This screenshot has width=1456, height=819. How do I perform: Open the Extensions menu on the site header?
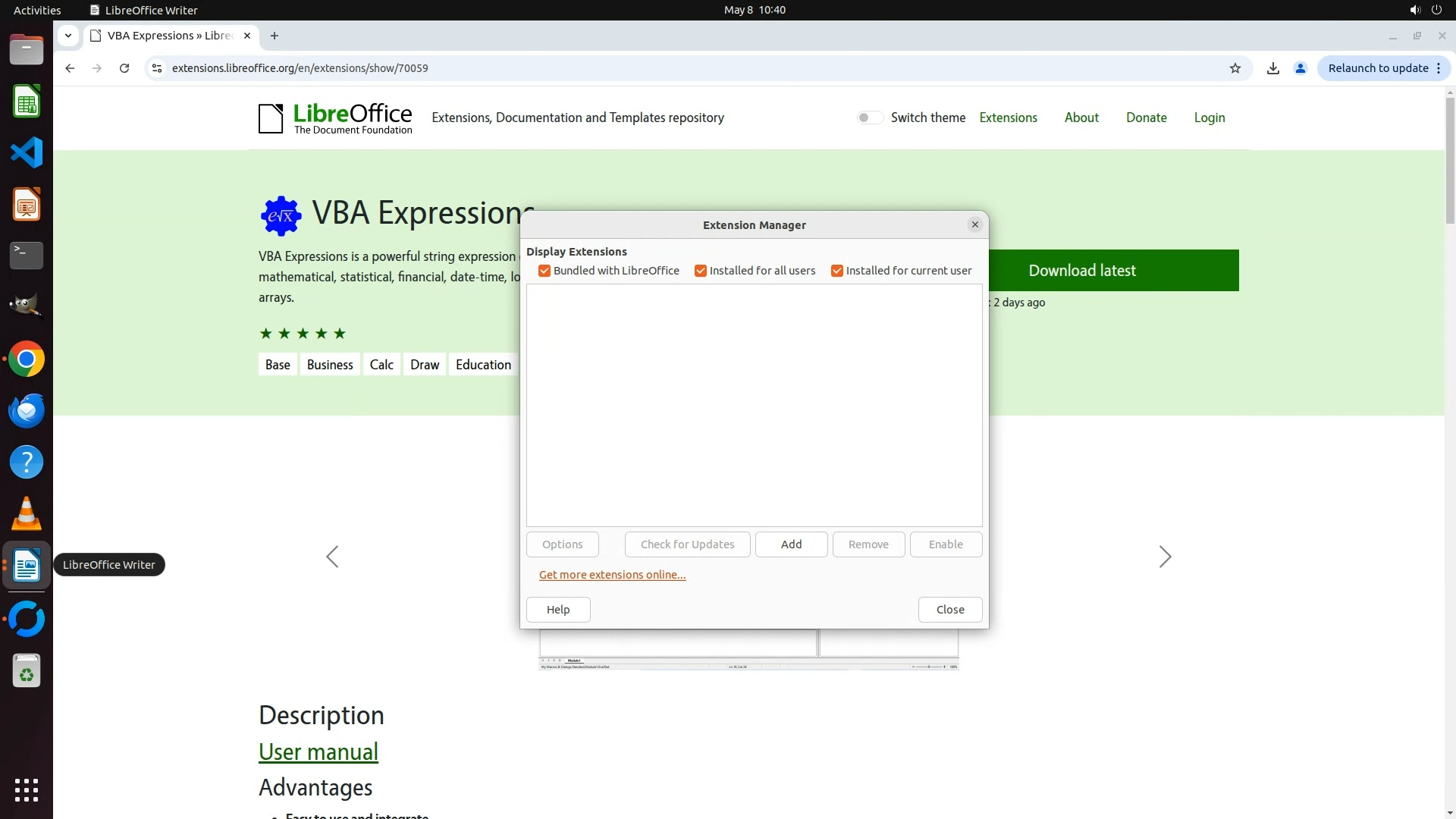[1008, 118]
